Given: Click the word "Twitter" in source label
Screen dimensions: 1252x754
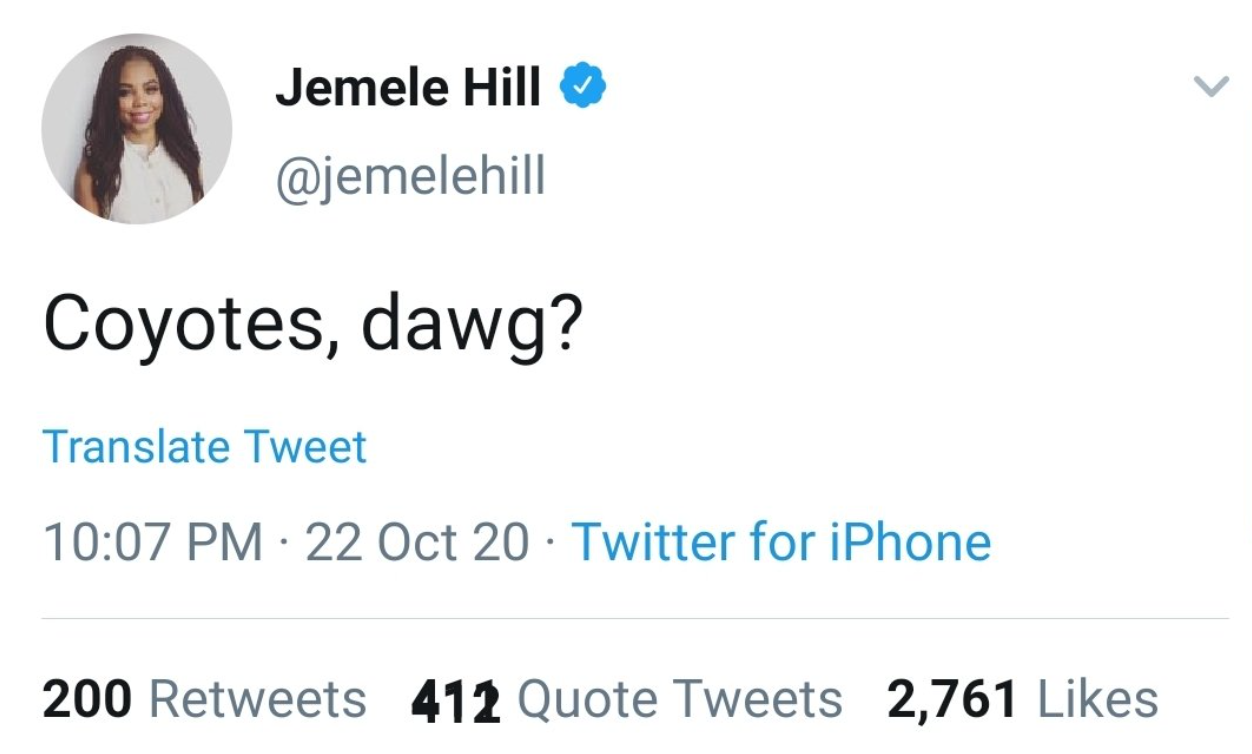Looking at the screenshot, I should point(646,542).
